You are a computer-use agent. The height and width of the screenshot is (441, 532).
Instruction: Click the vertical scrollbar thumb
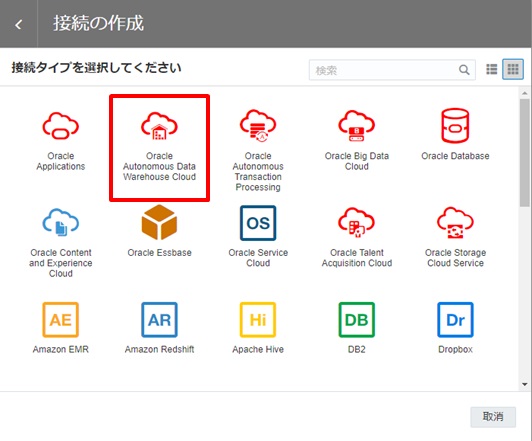(525, 152)
